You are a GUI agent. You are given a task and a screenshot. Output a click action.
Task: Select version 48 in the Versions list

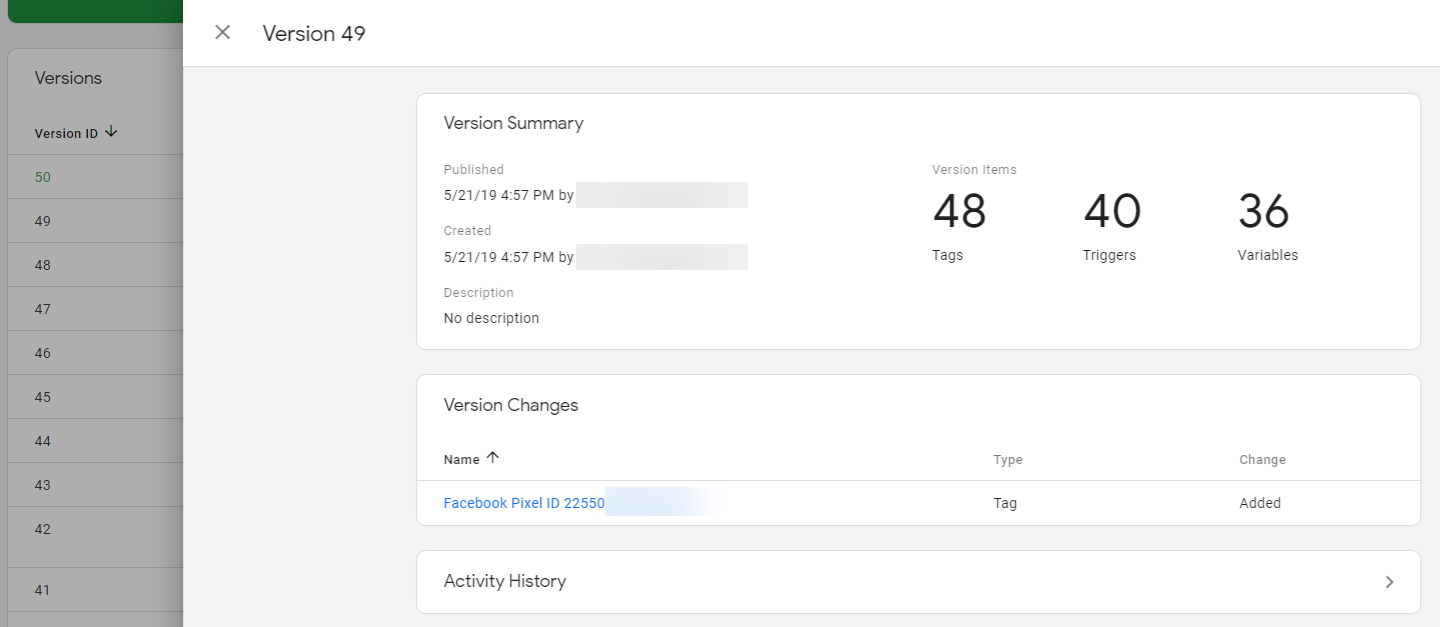pyautogui.click(x=43, y=265)
